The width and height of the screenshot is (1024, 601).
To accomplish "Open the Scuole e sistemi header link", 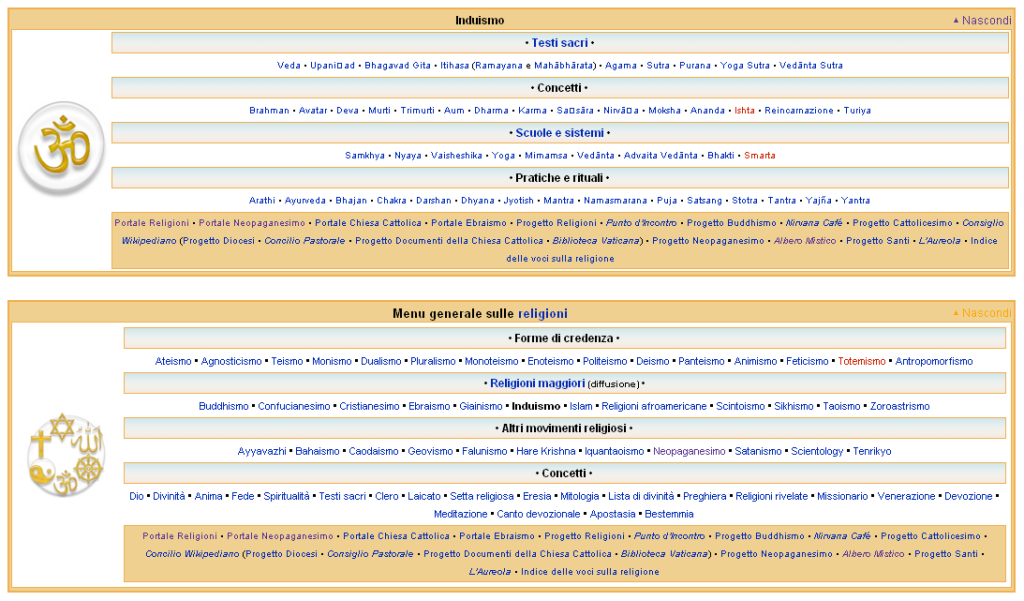I will click(560, 133).
